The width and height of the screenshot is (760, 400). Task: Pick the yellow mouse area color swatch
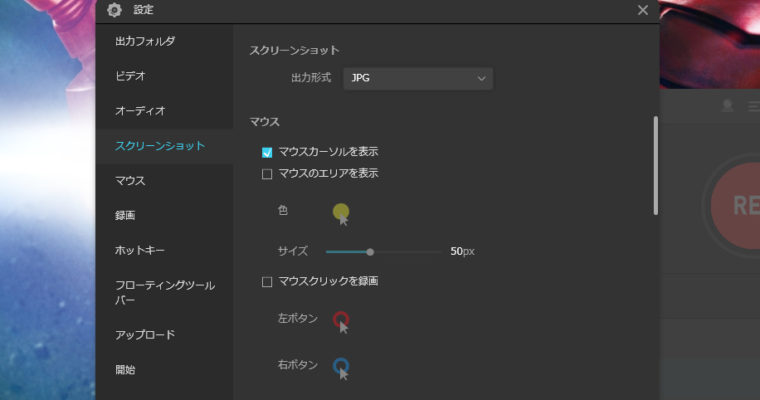pyautogui.click(x=341, y=213)
